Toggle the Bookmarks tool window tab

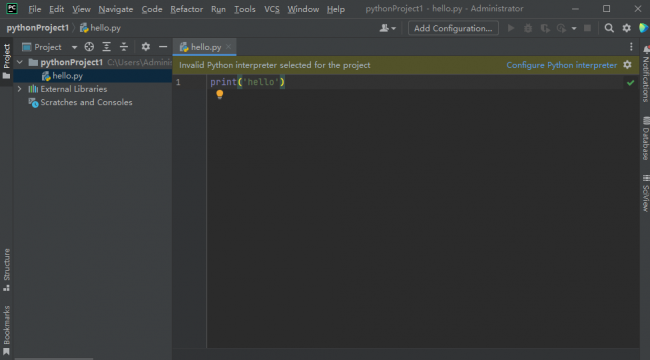click(6, 331)
